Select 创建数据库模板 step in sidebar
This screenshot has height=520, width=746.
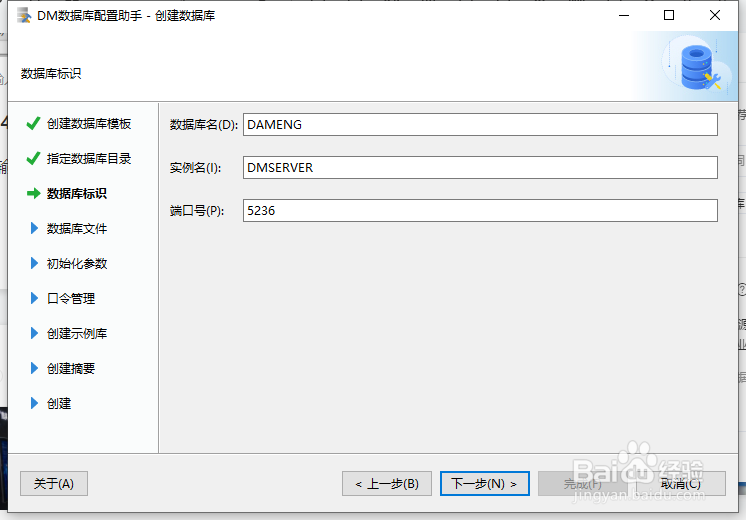coord(89,124)
